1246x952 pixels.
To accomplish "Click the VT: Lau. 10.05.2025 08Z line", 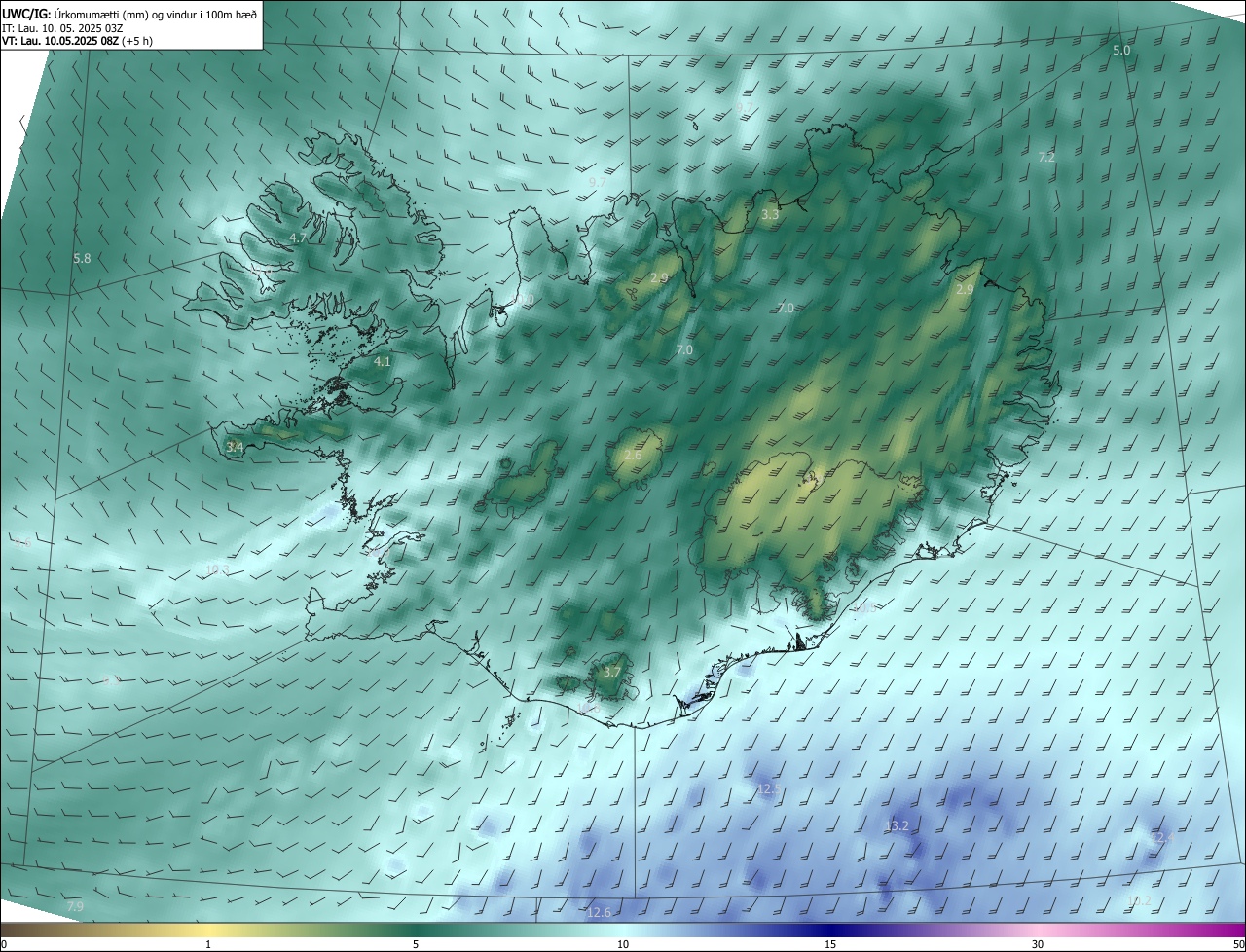I will click(77, 41).
